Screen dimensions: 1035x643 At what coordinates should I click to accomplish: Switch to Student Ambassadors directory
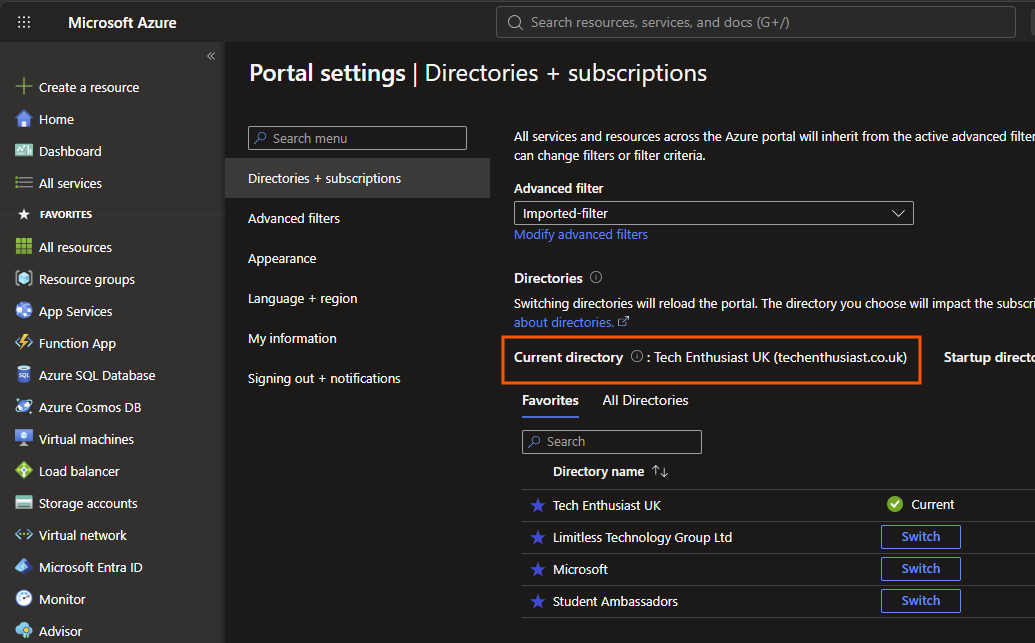(920, 601)
